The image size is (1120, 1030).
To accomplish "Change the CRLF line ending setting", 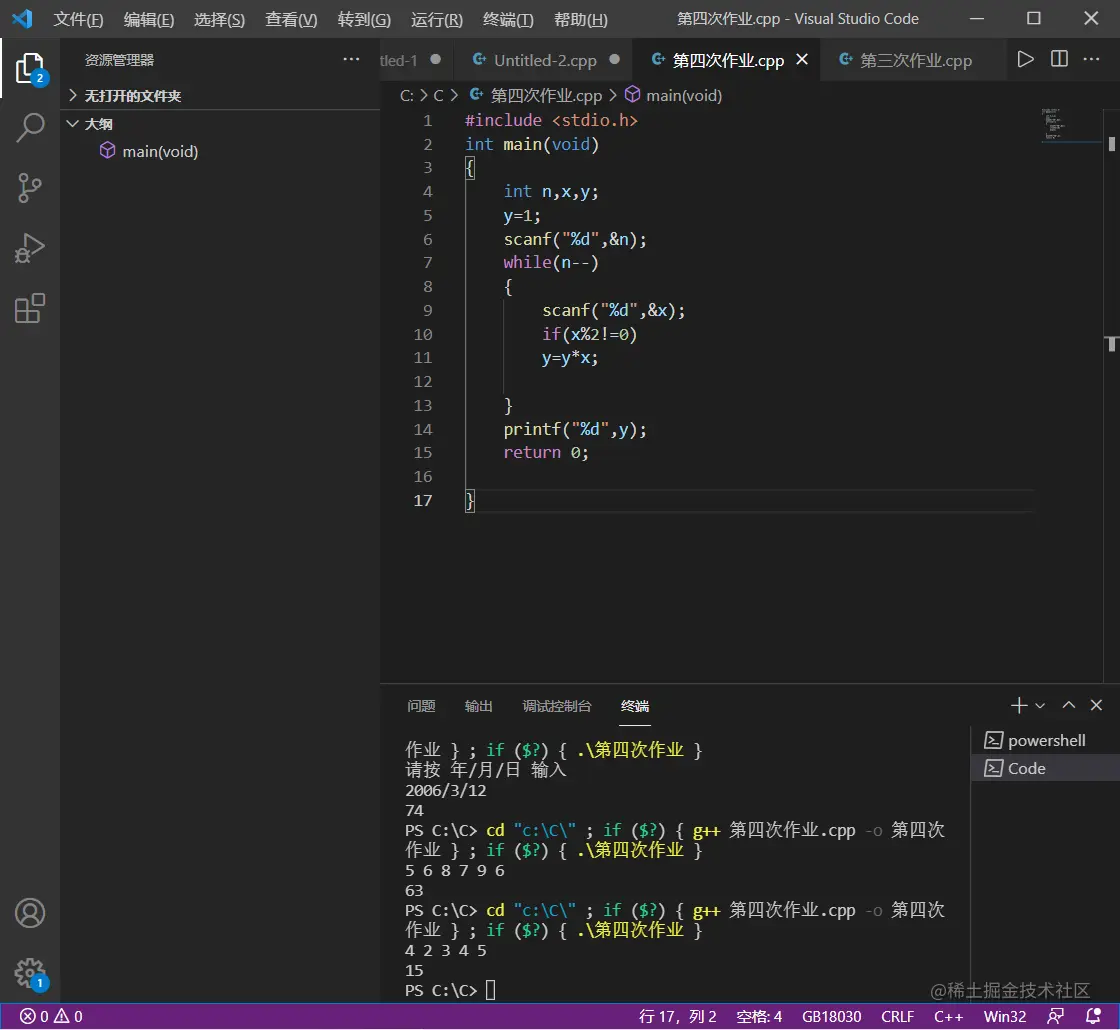I will 897,1016.
